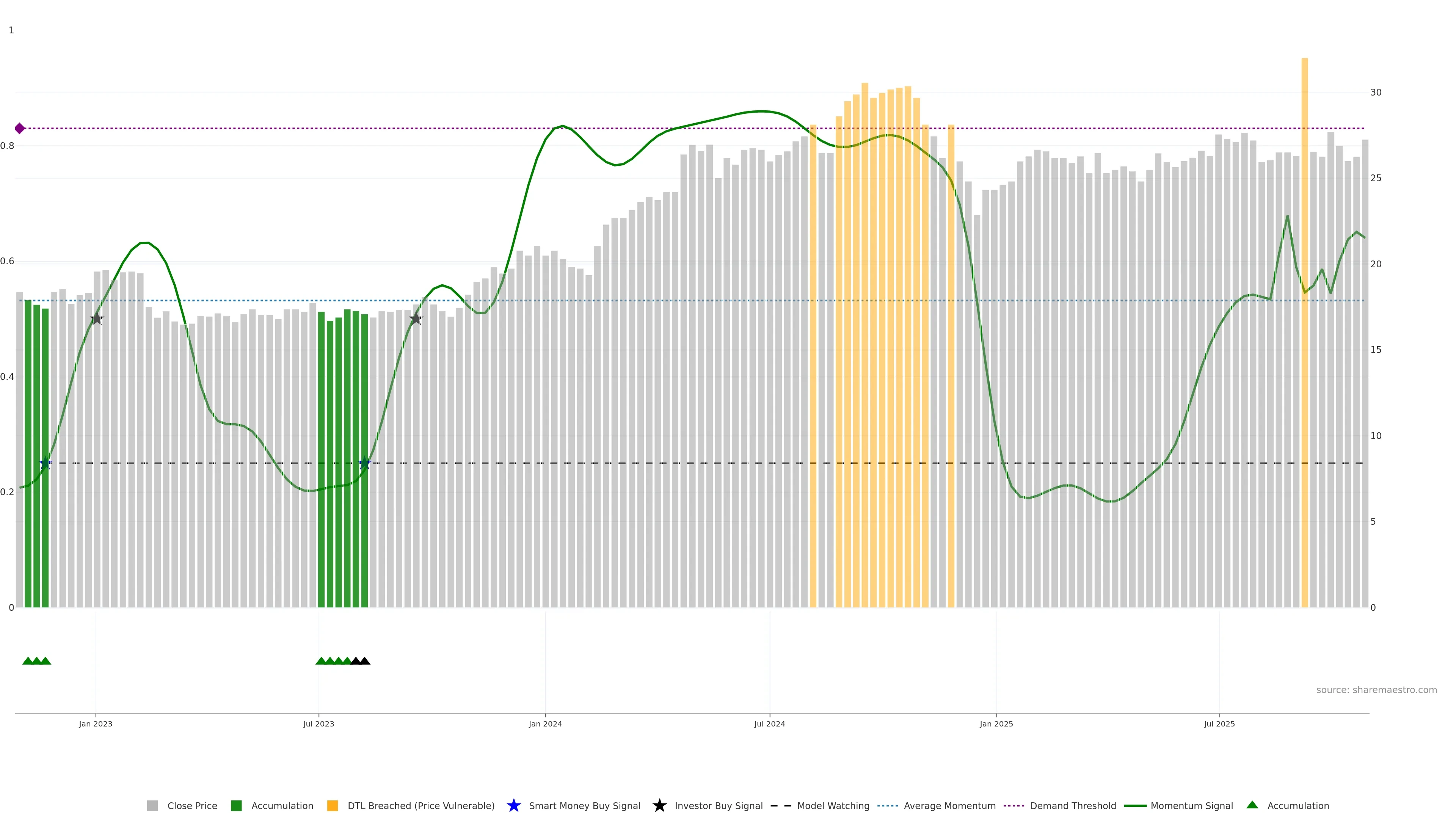Screen dimensions: 1456x819
Task: Click the Jan 2024 x-axis label
Action: pyautogui.click(x=545, y=723)
